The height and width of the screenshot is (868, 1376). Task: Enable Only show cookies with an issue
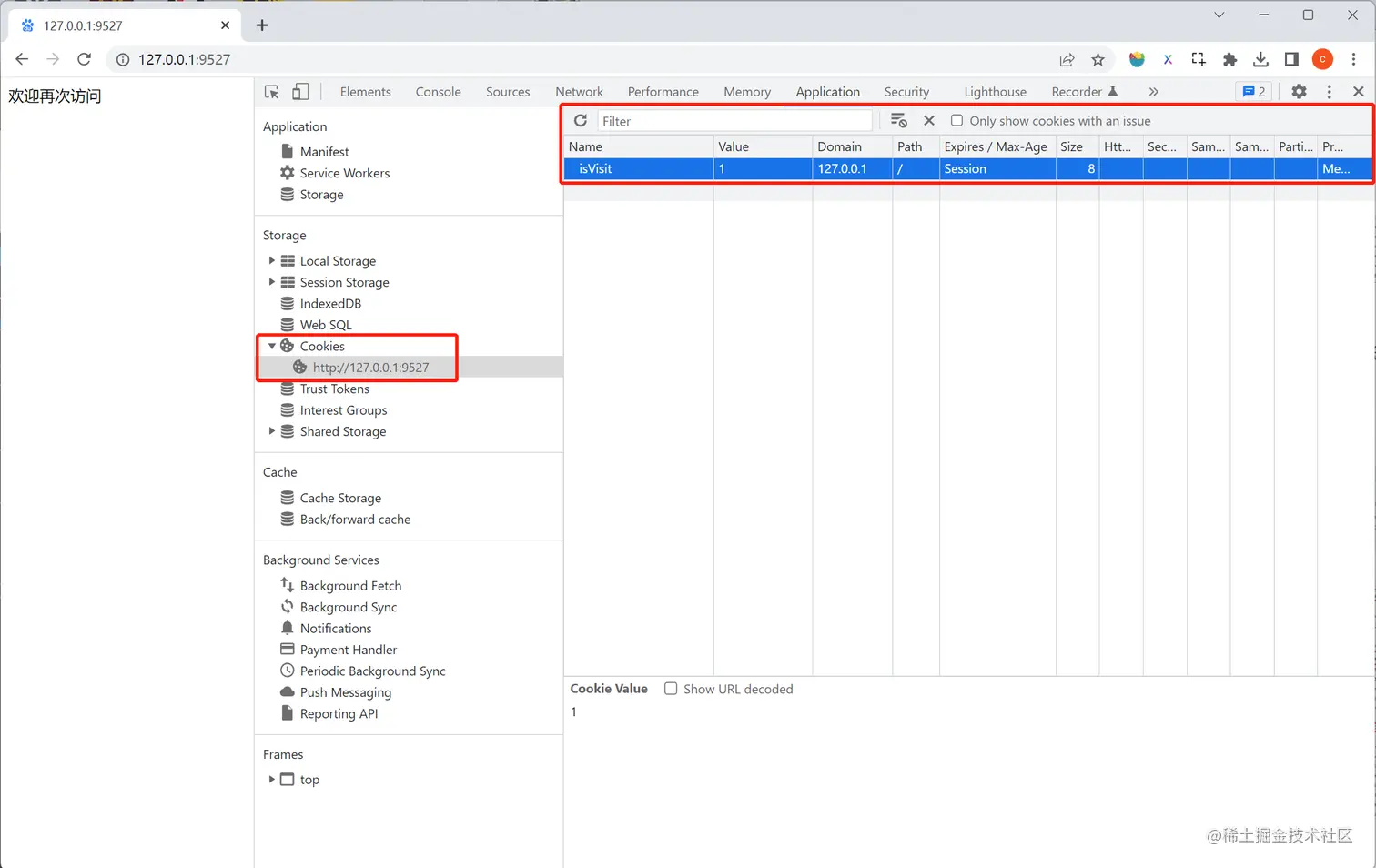[956, 120]
